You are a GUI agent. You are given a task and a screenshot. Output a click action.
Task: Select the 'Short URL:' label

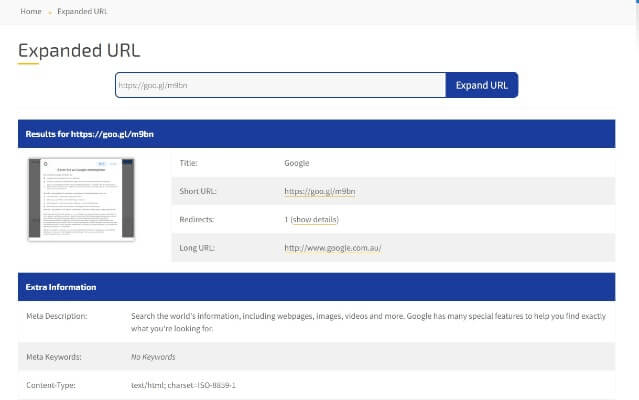tap(198, 191)
